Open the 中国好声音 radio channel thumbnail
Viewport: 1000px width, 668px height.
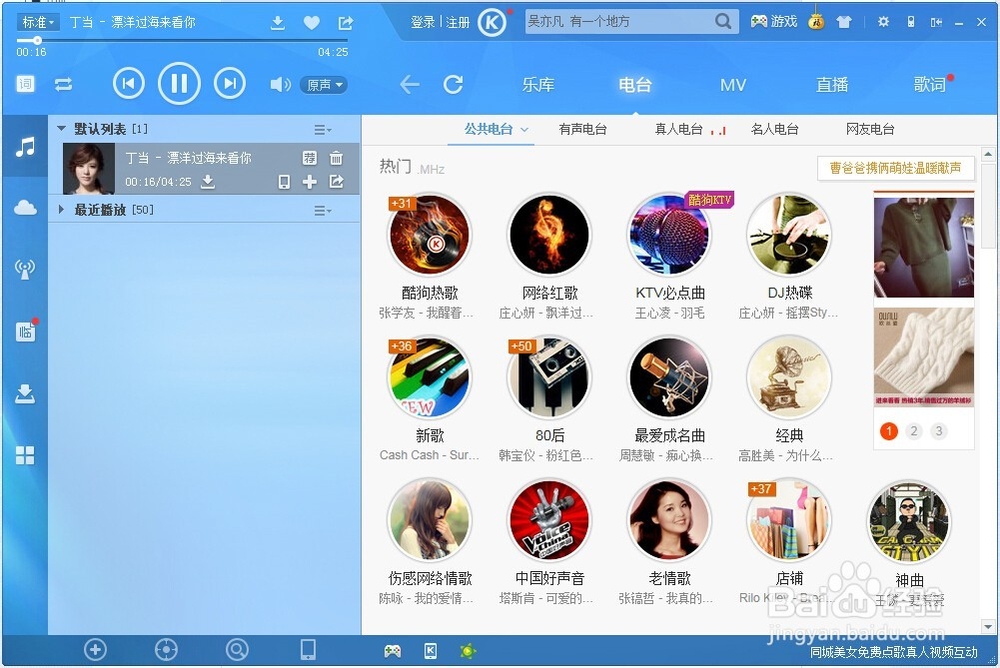[x=549, y=520]
